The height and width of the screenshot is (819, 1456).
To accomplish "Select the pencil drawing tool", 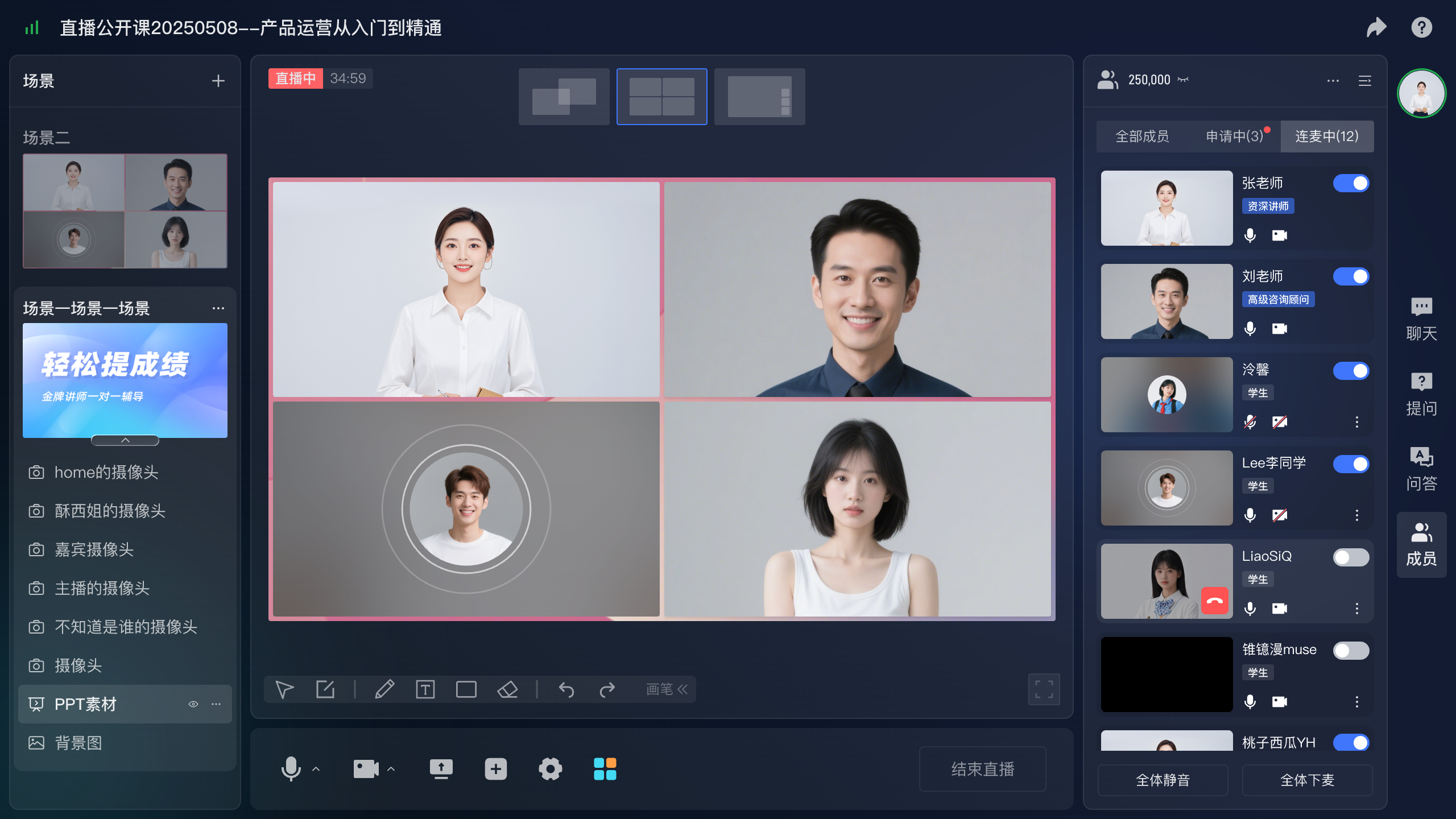I will pos(384,689).
